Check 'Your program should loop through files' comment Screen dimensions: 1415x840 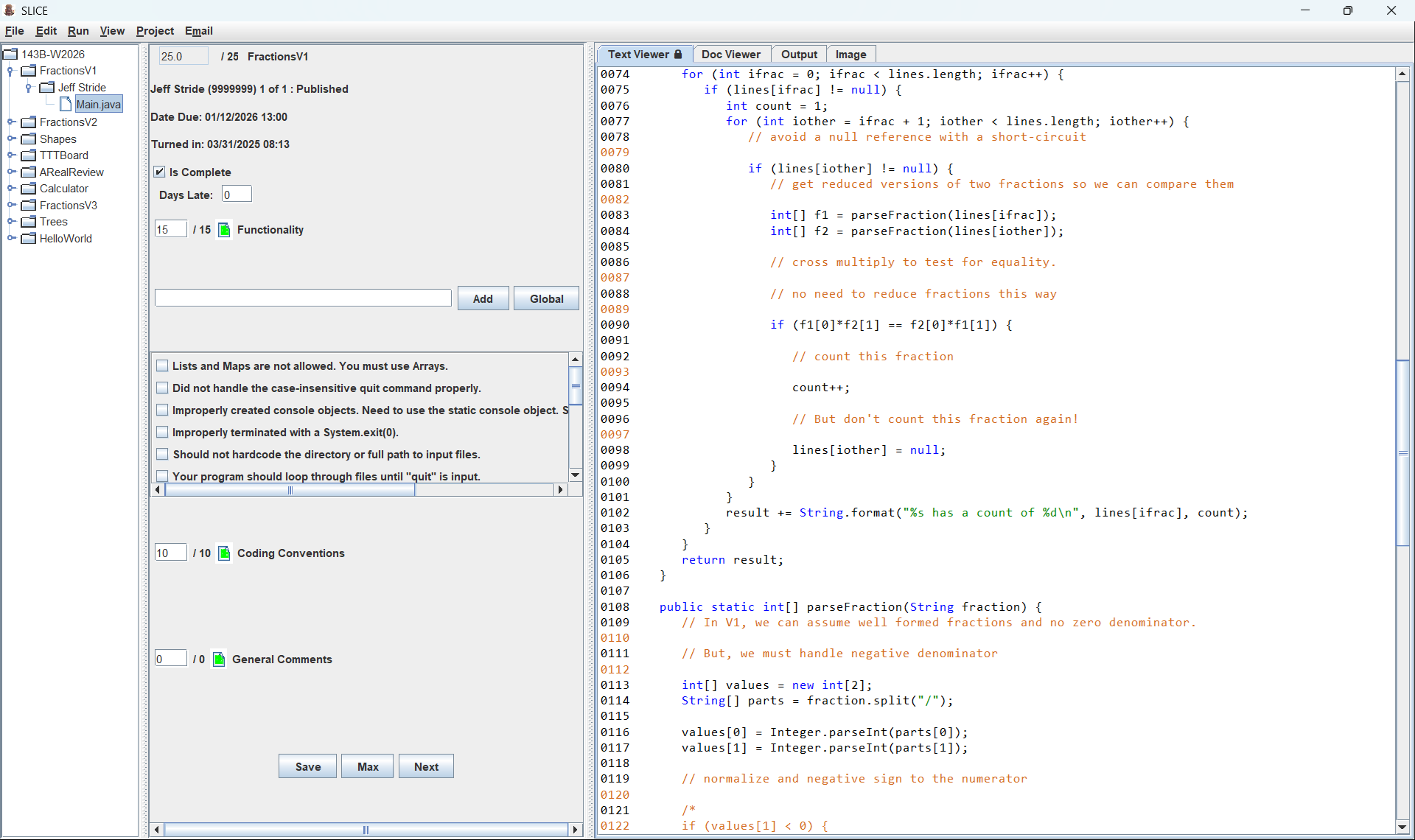coord(162,476)
